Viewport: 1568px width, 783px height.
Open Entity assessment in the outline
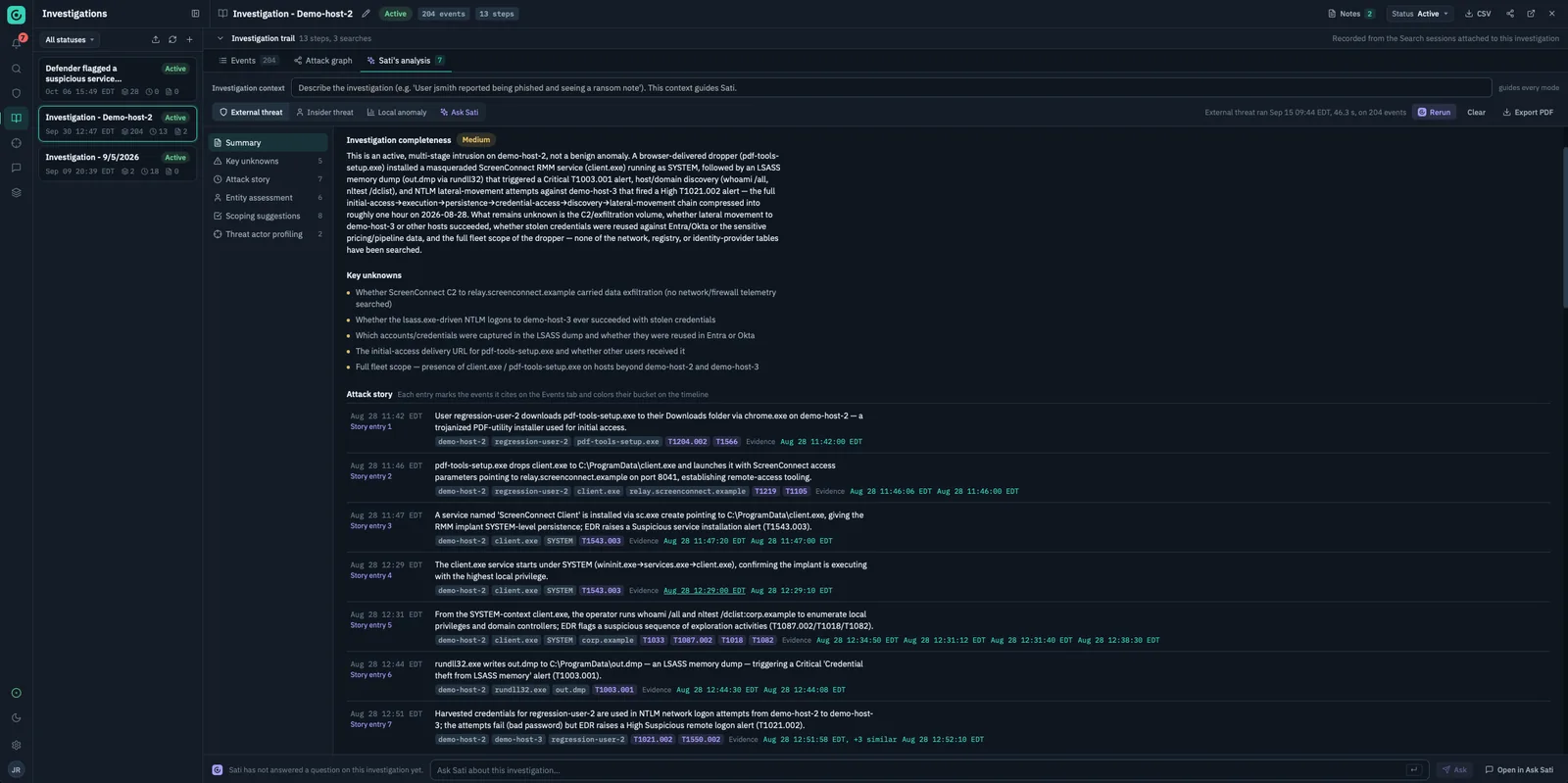pos(269,198)
